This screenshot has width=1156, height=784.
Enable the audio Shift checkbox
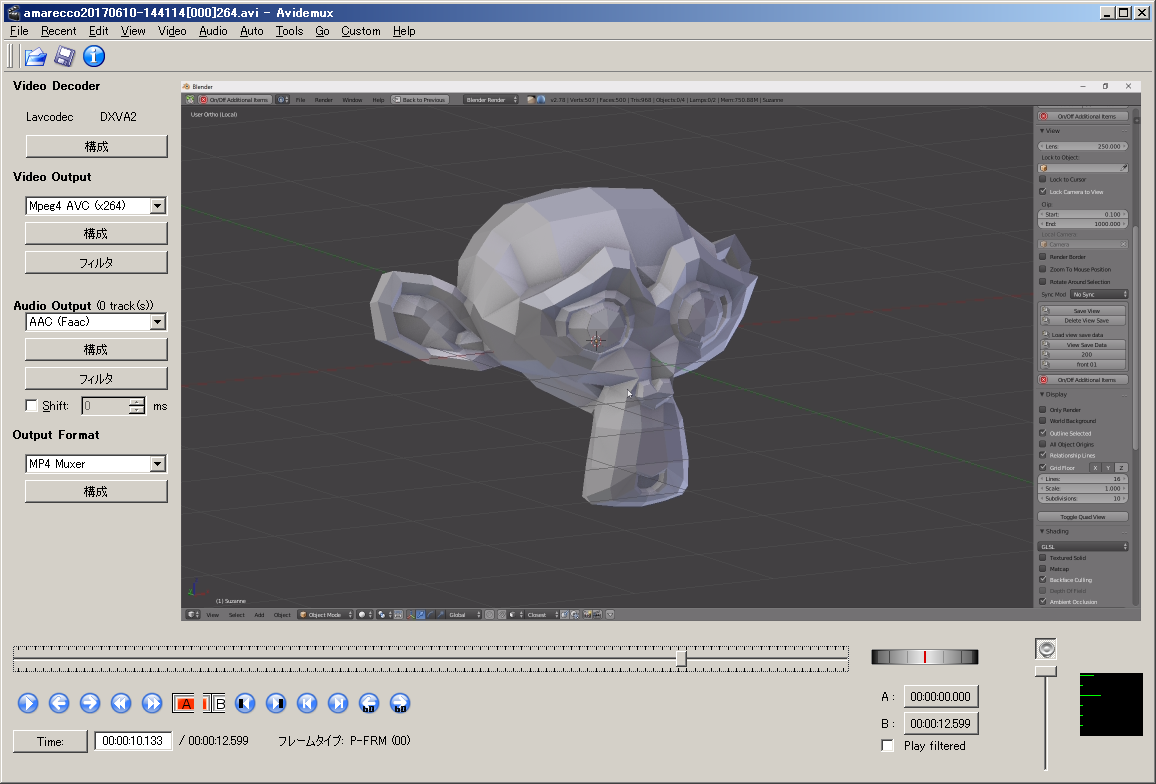tap(31, 406)
